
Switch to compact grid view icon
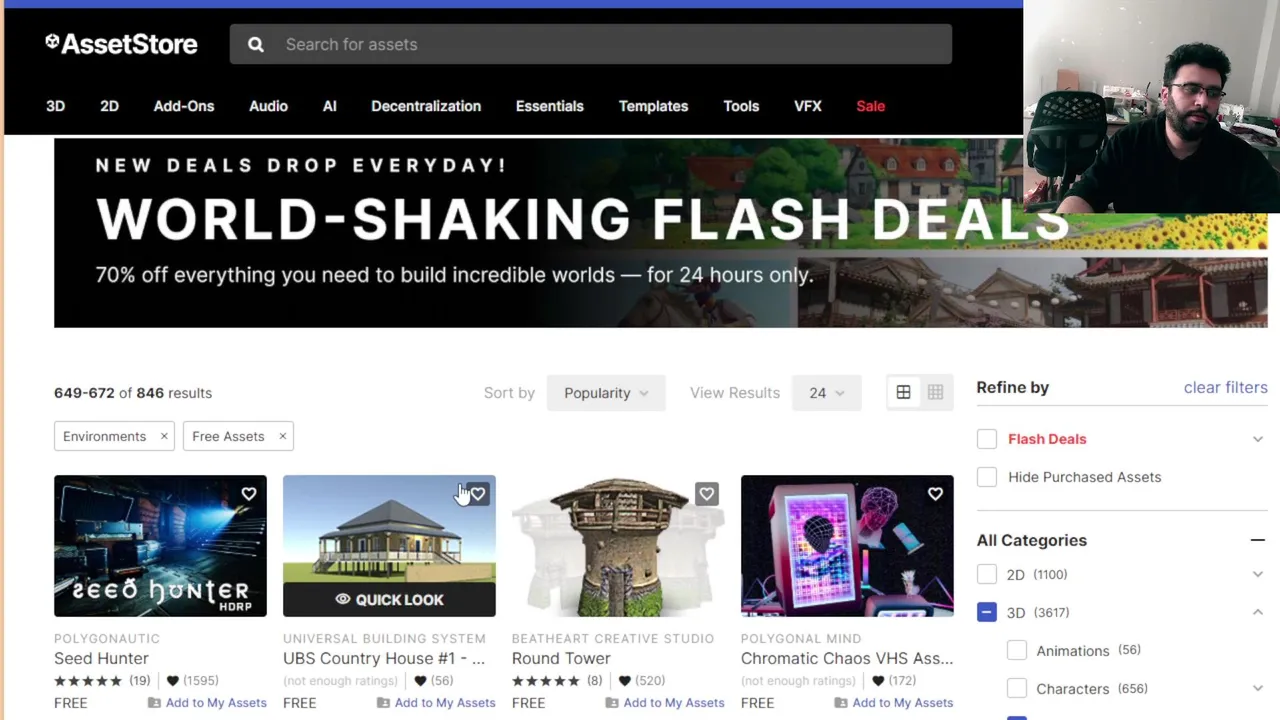[935, 393]
